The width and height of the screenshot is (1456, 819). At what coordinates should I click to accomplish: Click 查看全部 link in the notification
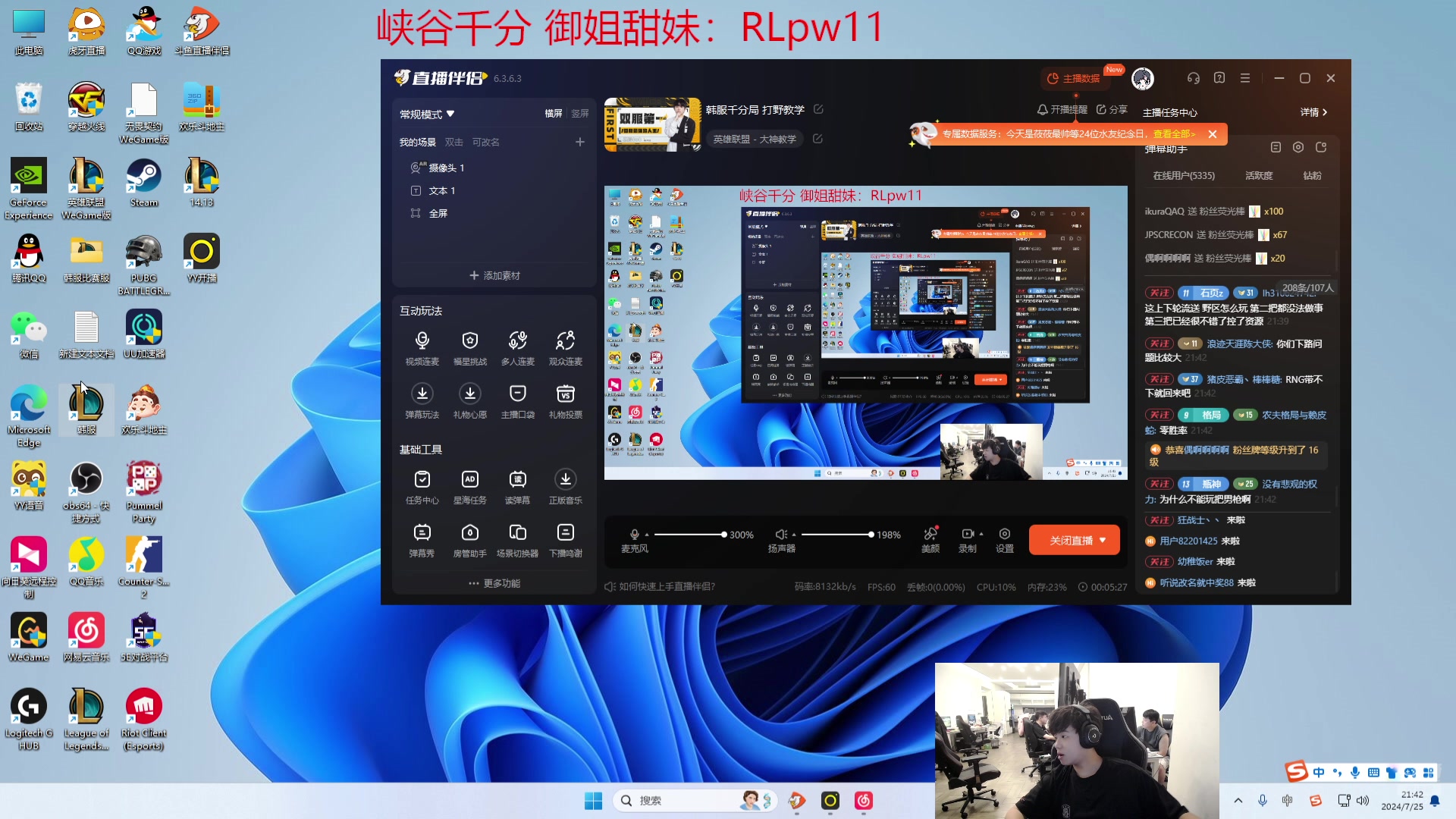1173,133
